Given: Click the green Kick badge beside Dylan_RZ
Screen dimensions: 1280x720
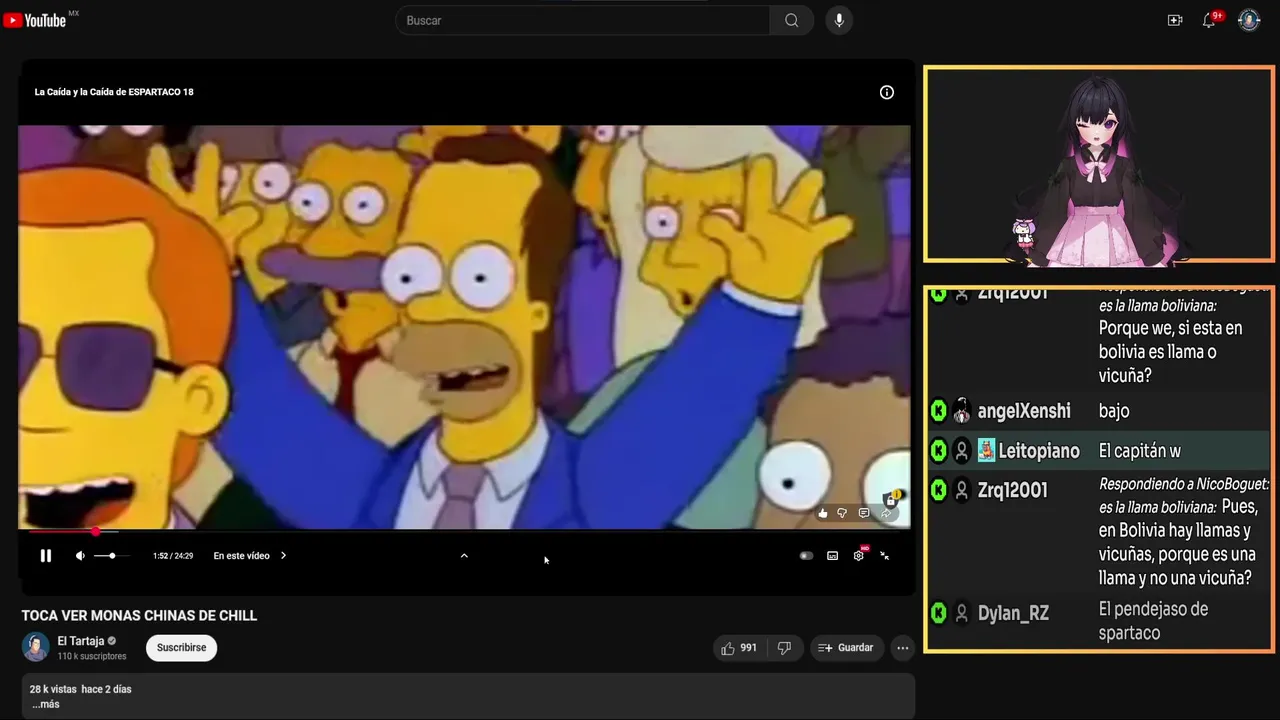Looking at the screenshot, I should coord(938,613).
